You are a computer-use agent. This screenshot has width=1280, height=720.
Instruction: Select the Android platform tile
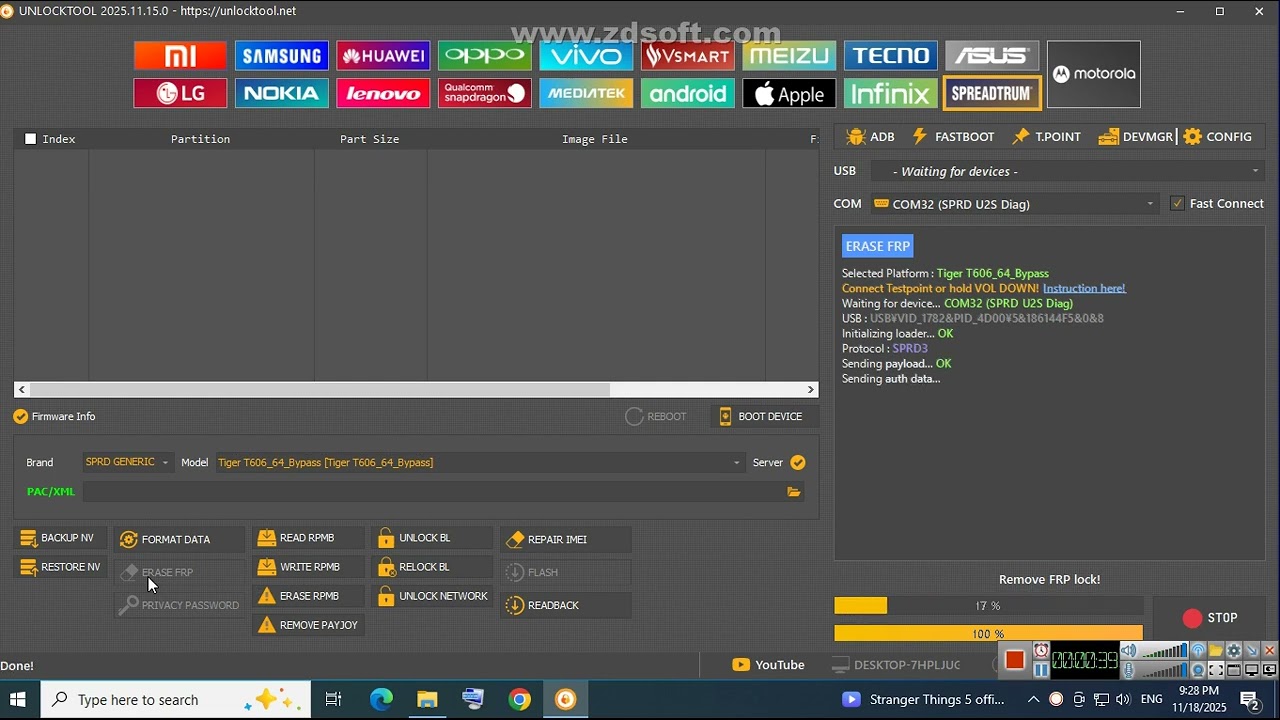pyautogui.click(x=688, y=93)
